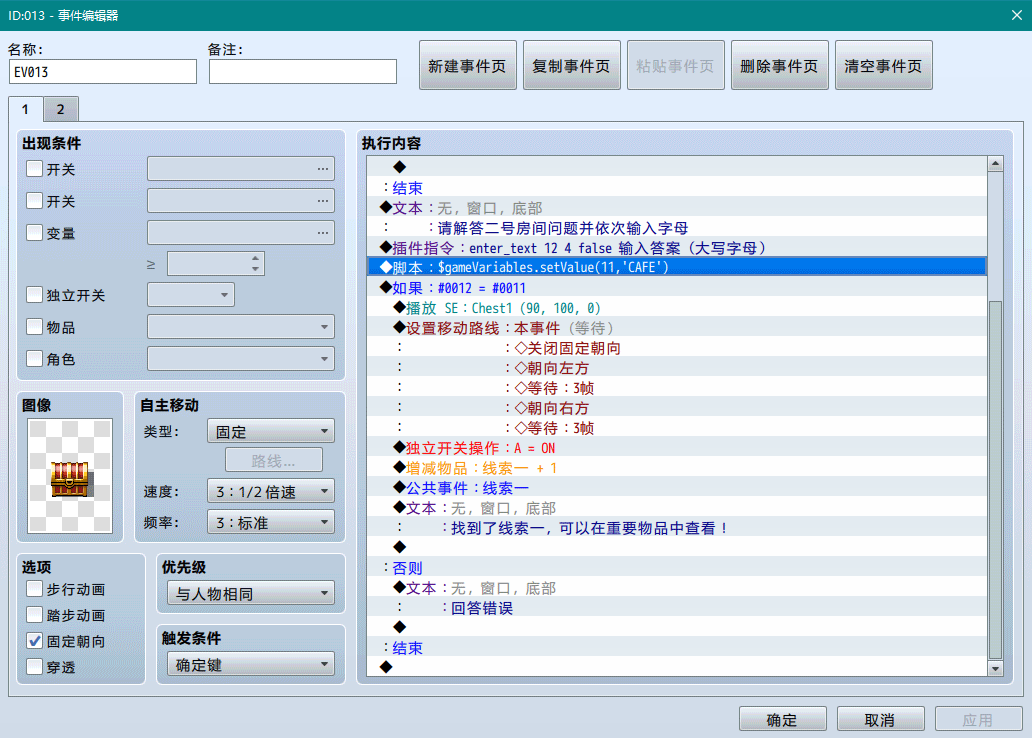Switch to event page tab 2
The width and height of the screenshot is (1032, 738).
60,109
